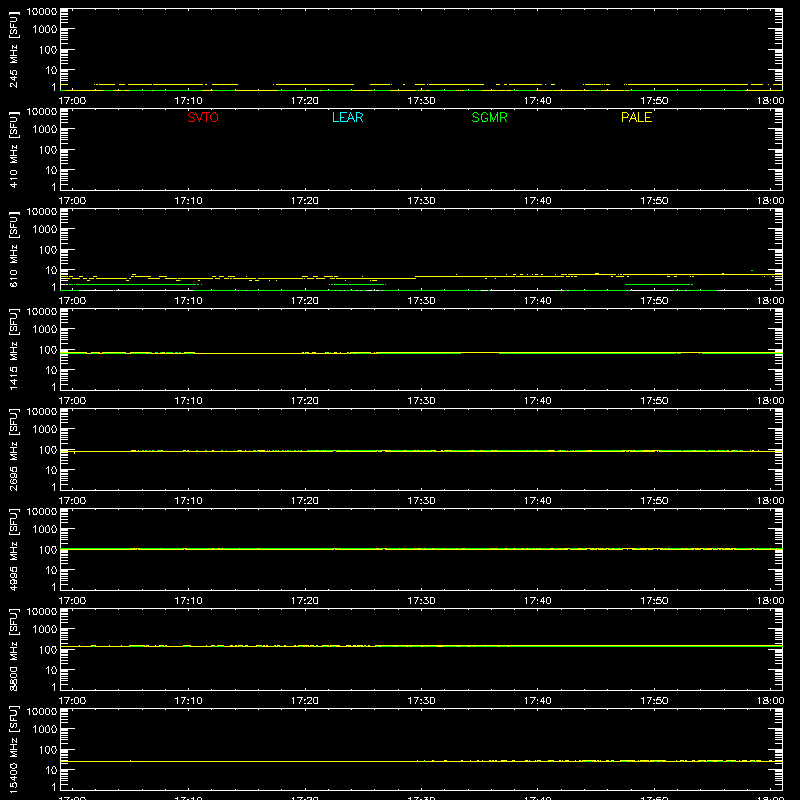Click the yellow flux trace in 8800 MHz plot
This screenshot has height=800, width=800.
tap(421, 646)
